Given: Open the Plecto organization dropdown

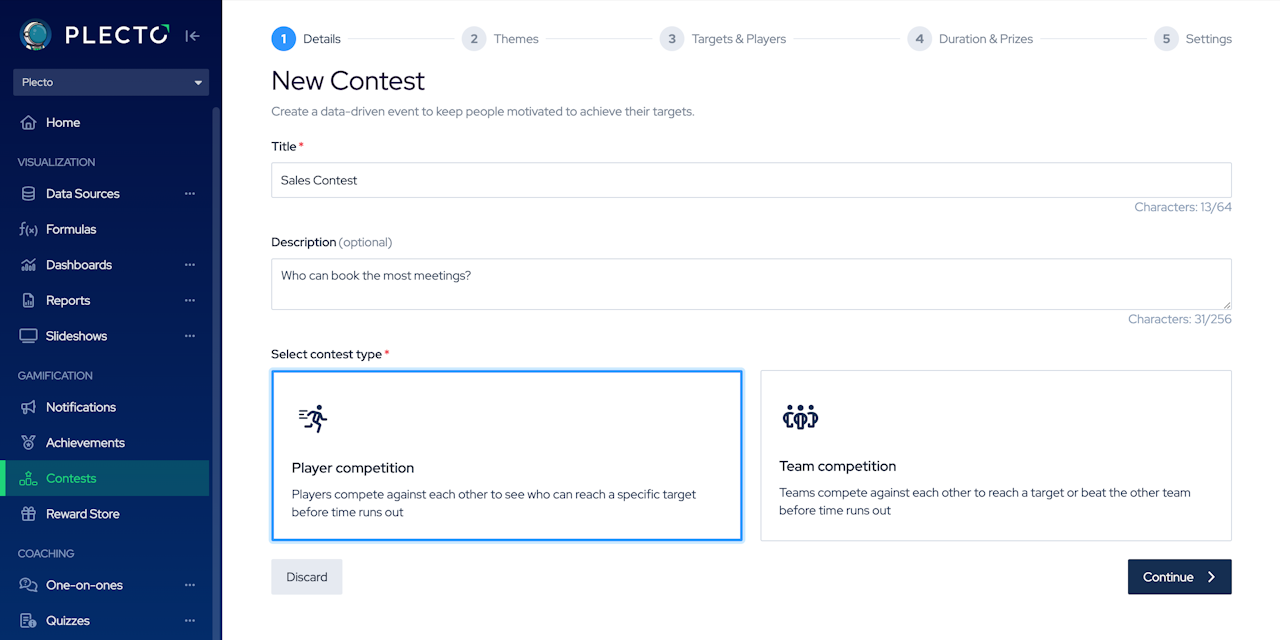Looking at the screenshot, I should tap(111, 82).
